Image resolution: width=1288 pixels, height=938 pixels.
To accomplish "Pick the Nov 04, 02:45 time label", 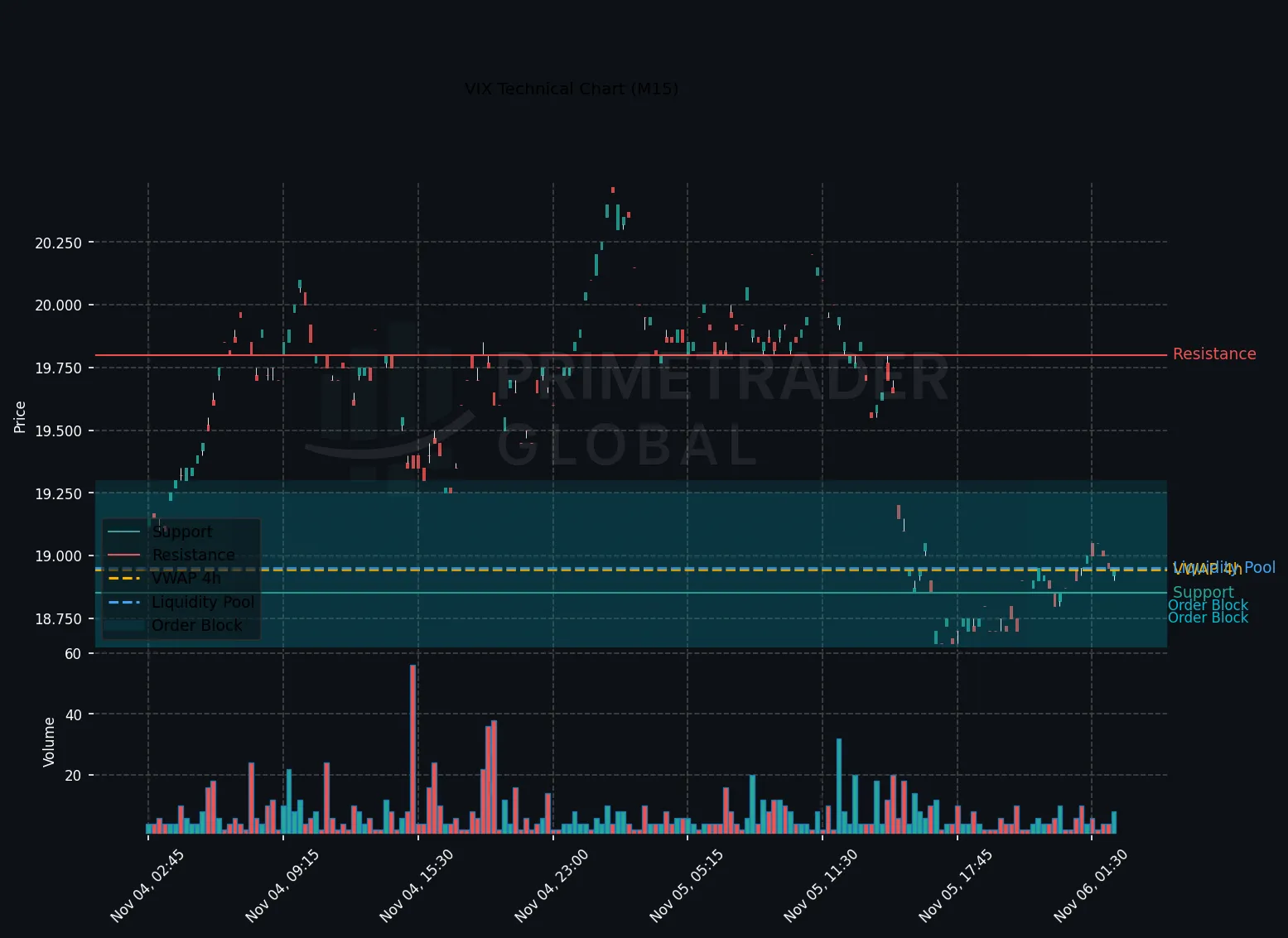I will point(147,886).
